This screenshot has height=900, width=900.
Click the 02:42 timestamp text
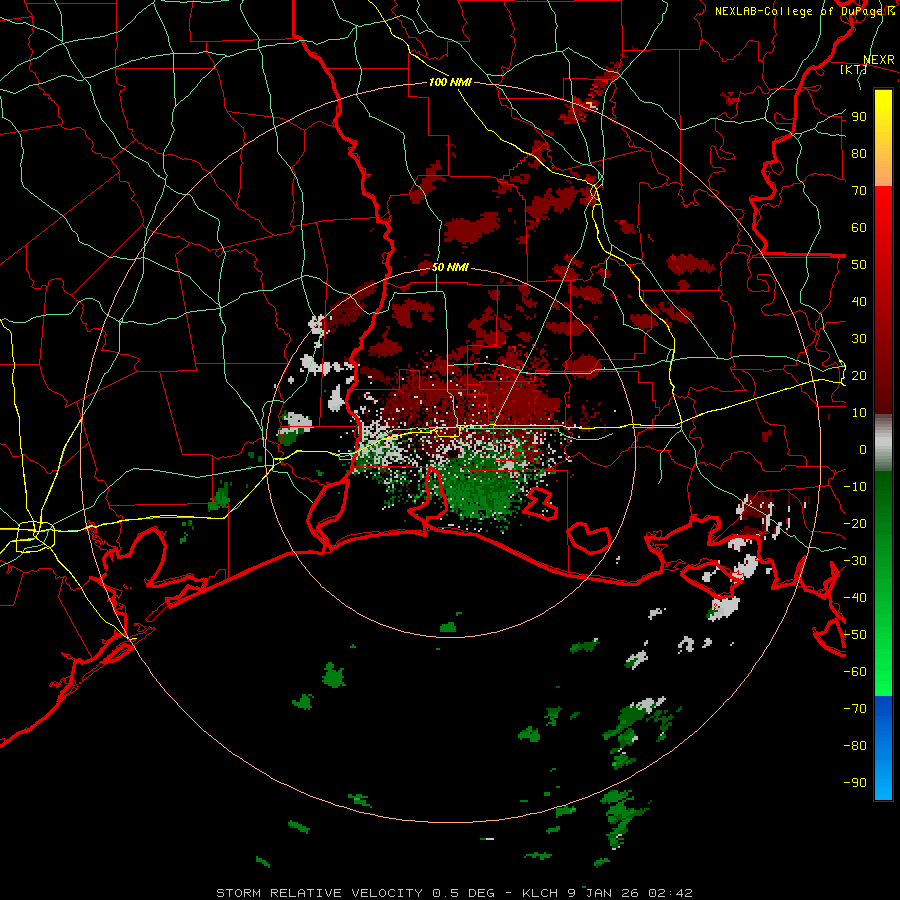[x=670, y=893]
